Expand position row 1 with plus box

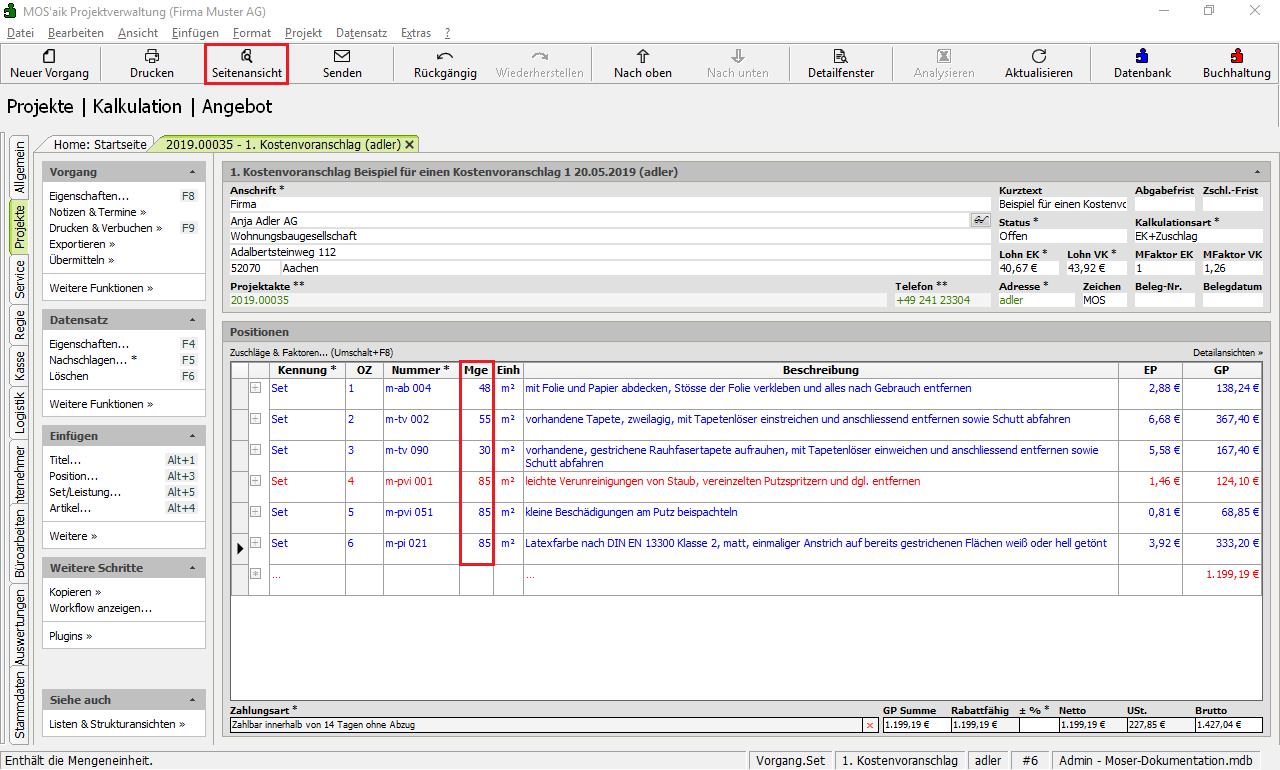(x=255, y=388)
